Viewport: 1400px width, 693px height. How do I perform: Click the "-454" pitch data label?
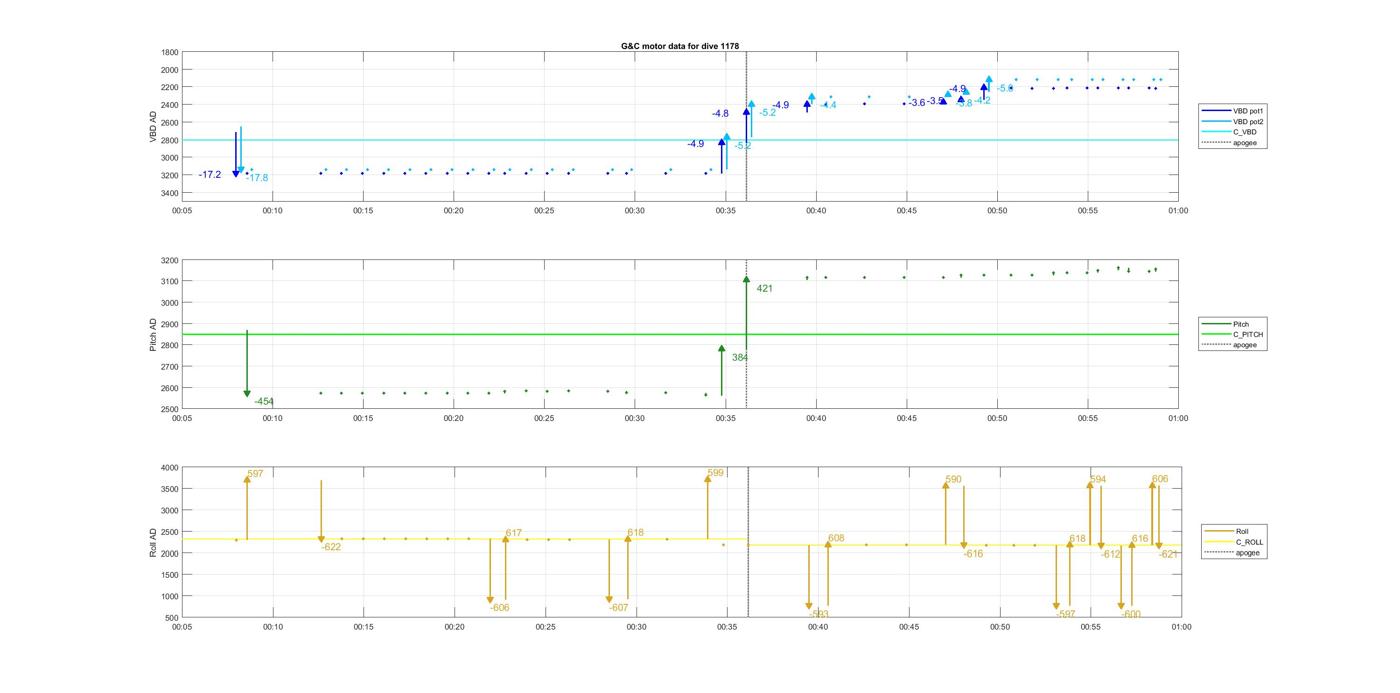pyautogui.click(x=264, y=402)
